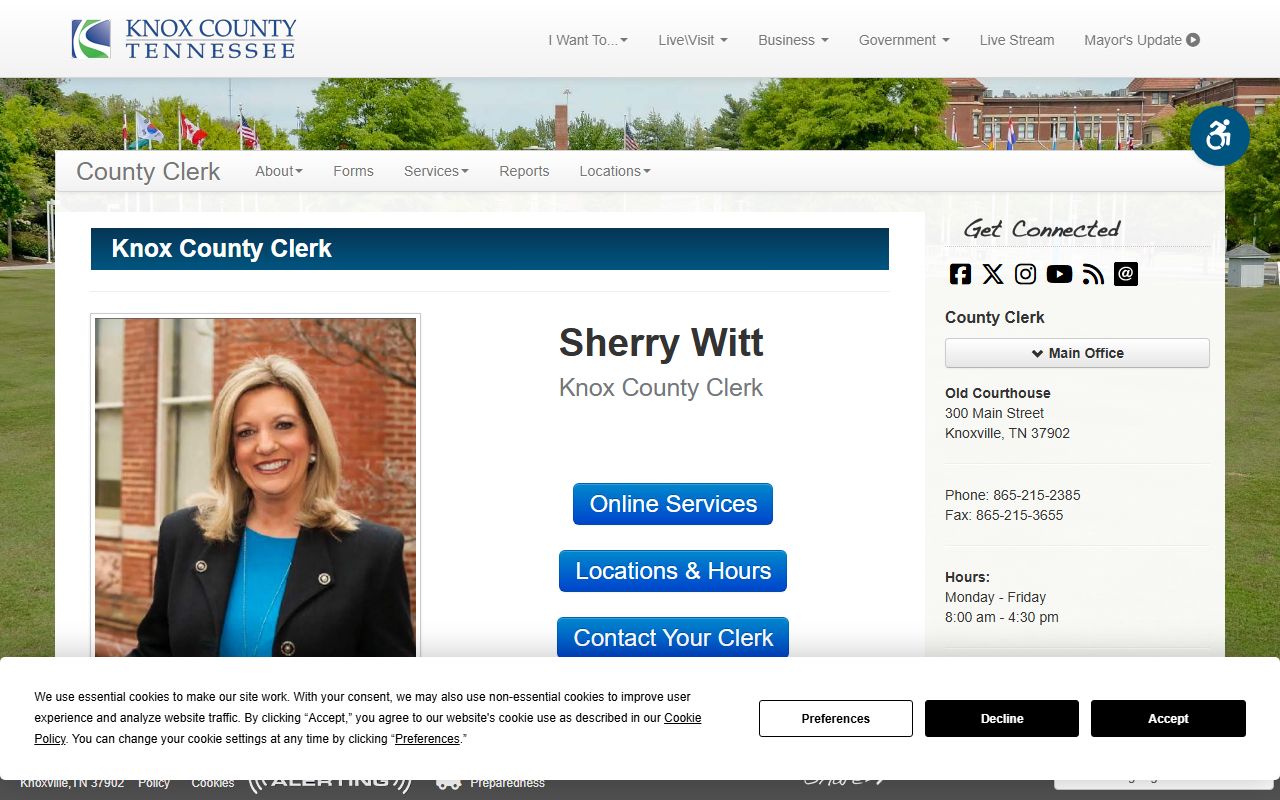This screenshot has height=800, width=1280.
Task: Open the Knox County Tennessee logo homepage
Action: tap(184, 39)
